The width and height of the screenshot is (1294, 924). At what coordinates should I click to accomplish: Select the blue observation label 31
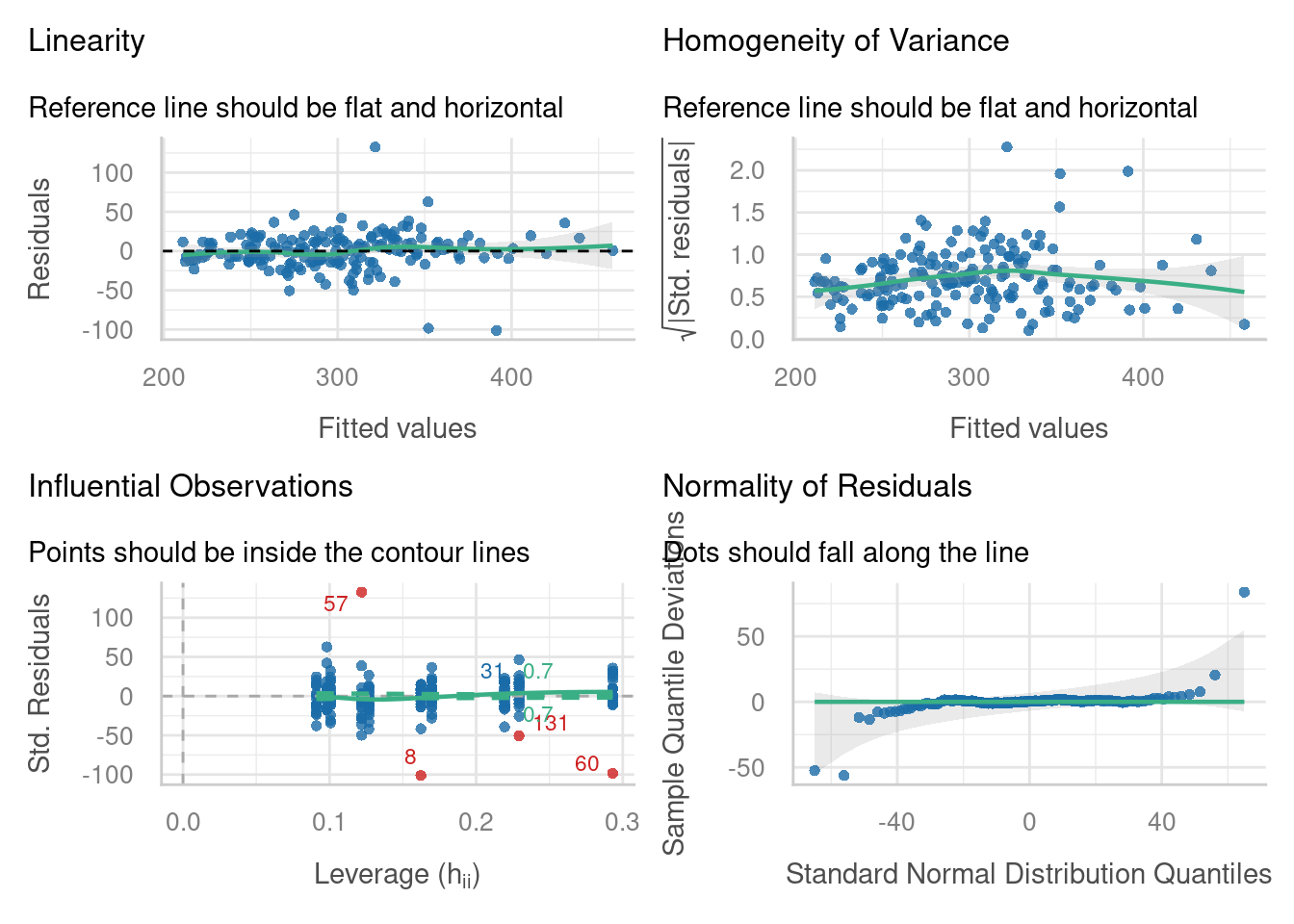492,672
